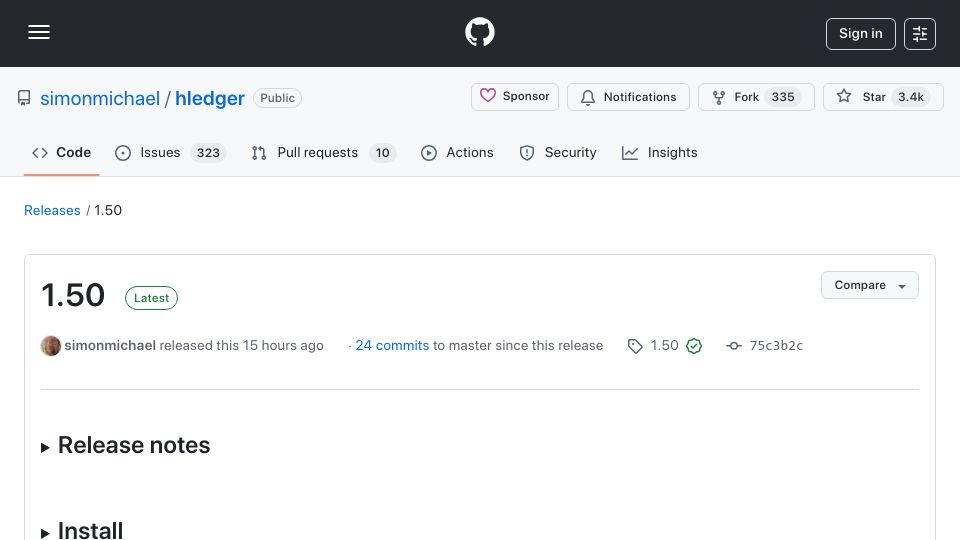View 24 commits since this release

click(392, 345)
